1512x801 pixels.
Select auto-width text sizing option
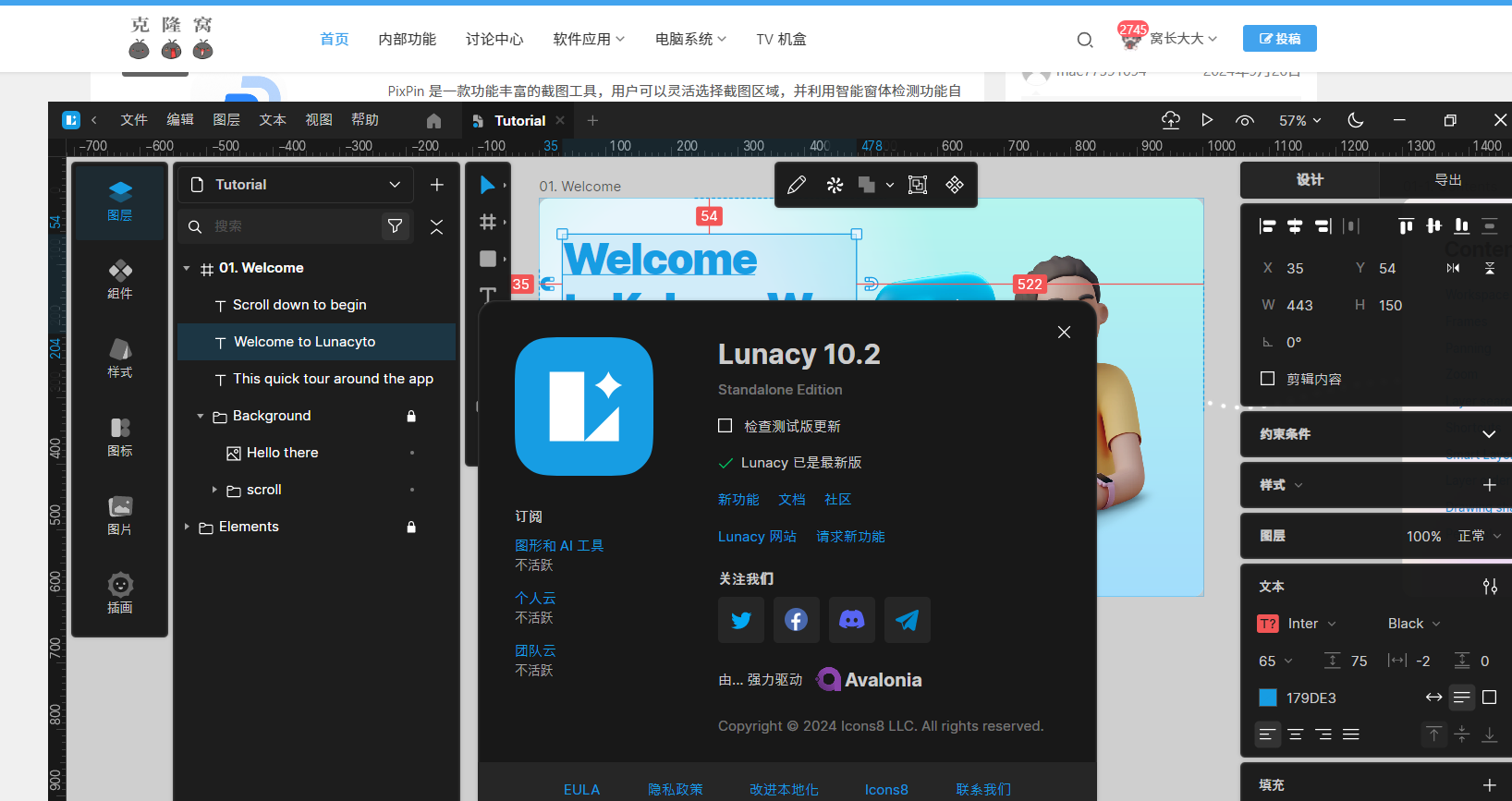[x=1433, y=698]
